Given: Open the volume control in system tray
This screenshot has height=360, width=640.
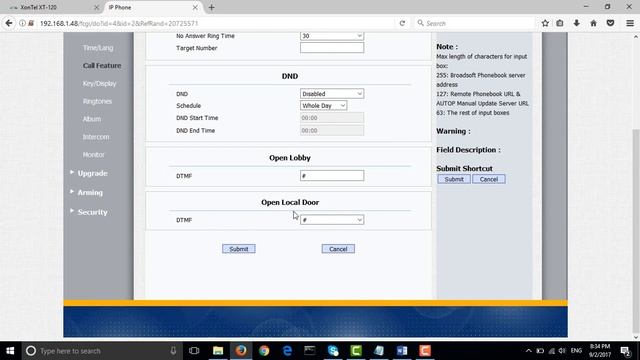Looking at the screenshot, I should click(x=562, y=351).
